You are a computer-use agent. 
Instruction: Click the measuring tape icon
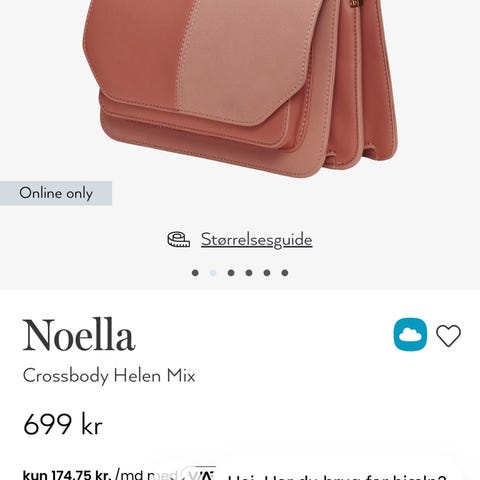coord(179,240)
